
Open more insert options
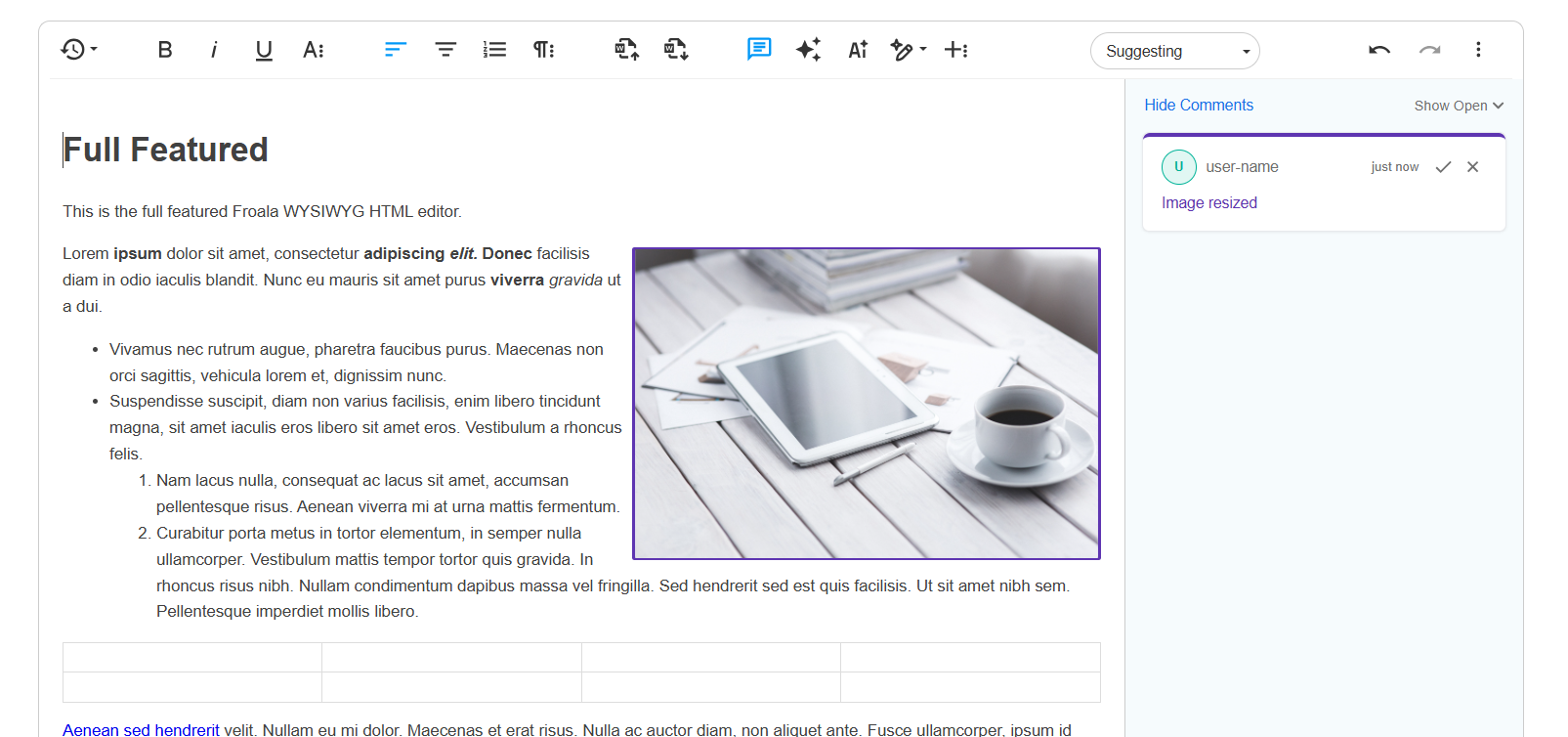coord(956,50)
